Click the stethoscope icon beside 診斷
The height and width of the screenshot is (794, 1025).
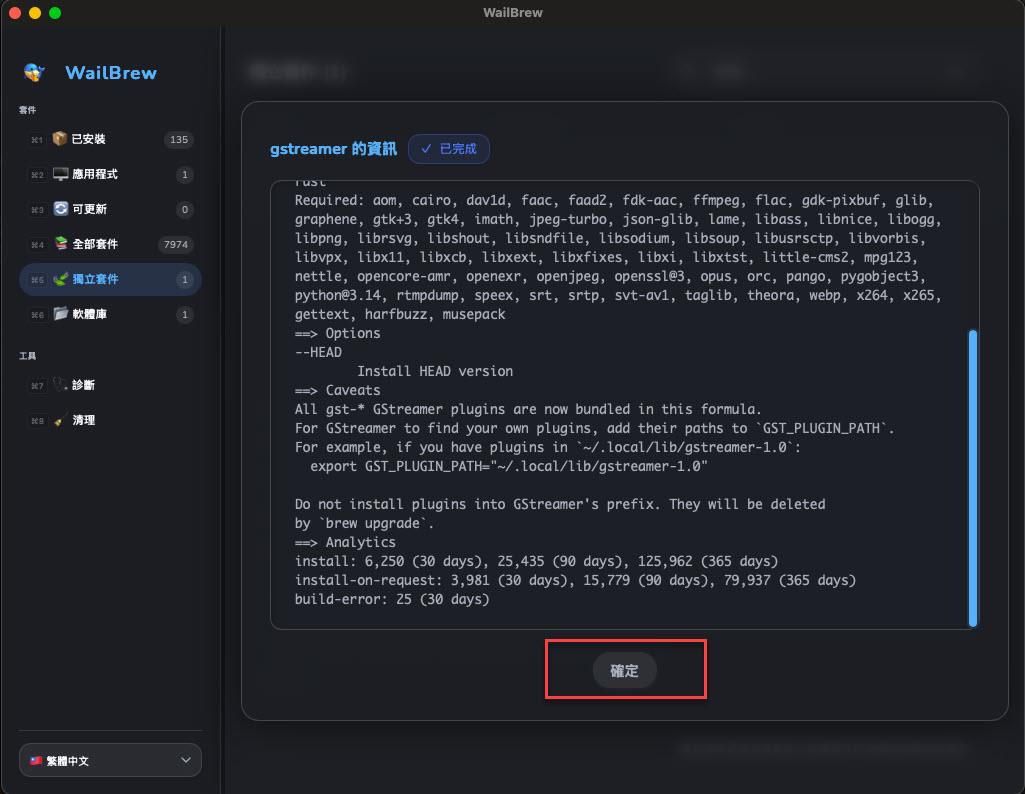click(x=60, y=385)
